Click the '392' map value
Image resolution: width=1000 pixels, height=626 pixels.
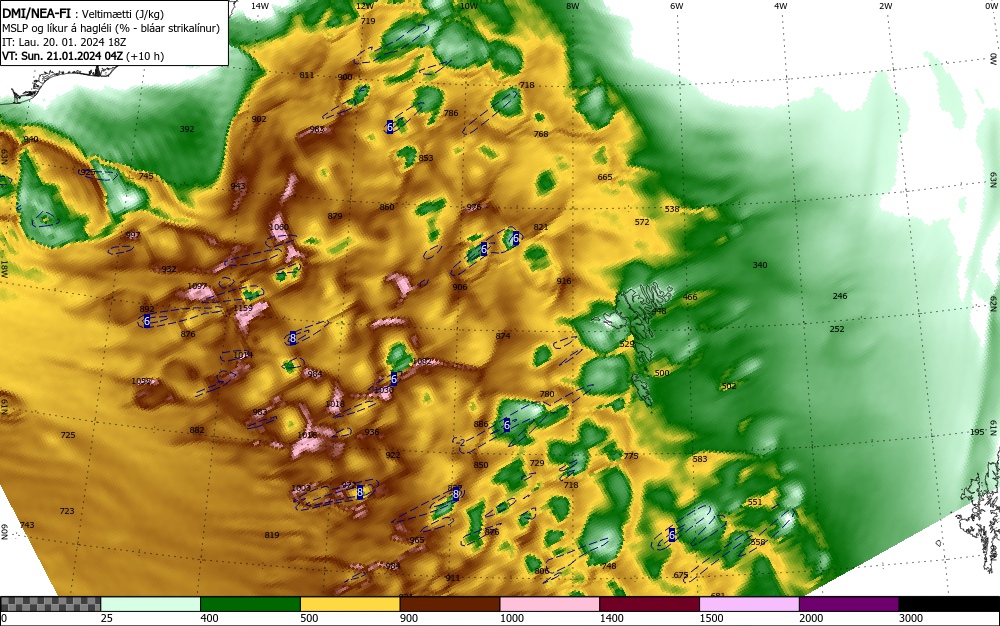pos(187,129)
